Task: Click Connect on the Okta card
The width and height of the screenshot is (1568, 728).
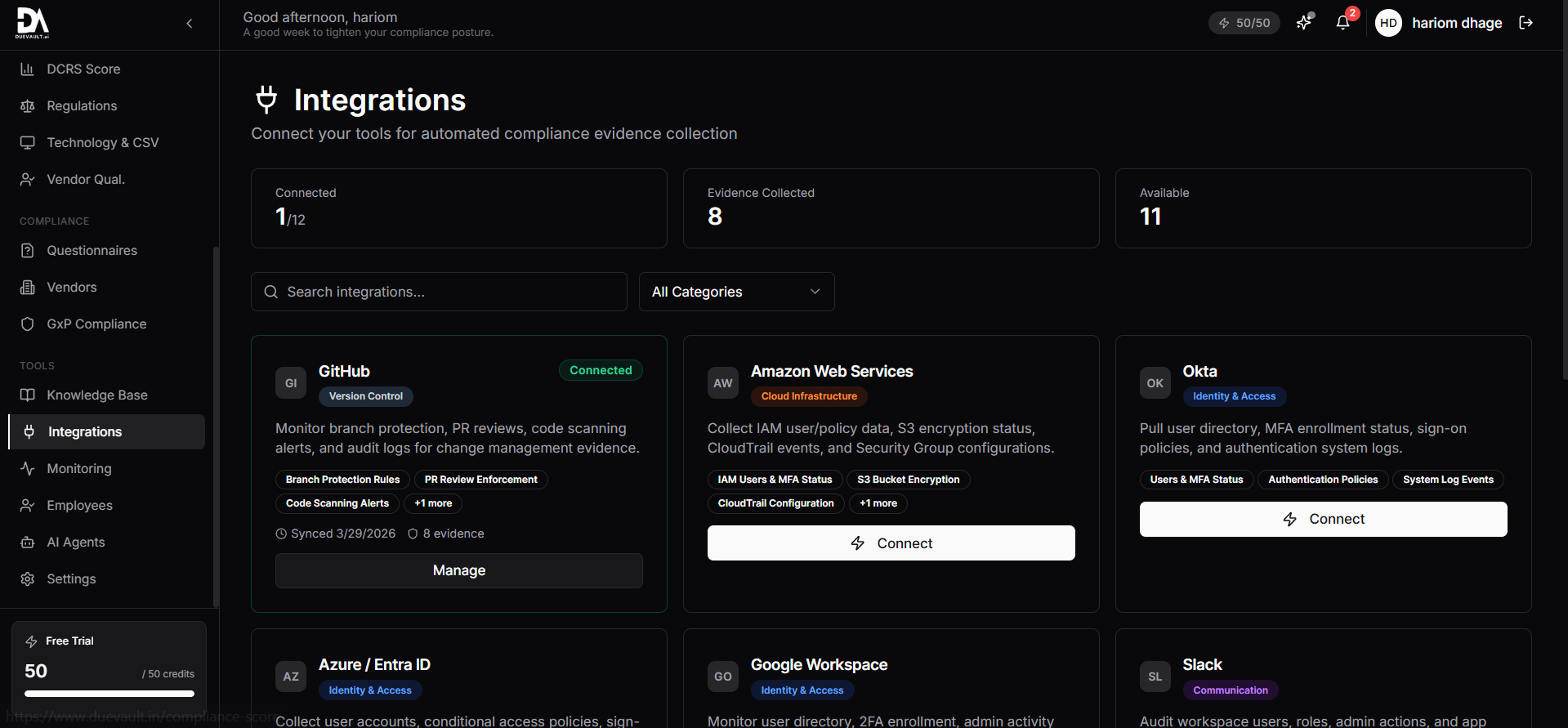Action: 1324,519
